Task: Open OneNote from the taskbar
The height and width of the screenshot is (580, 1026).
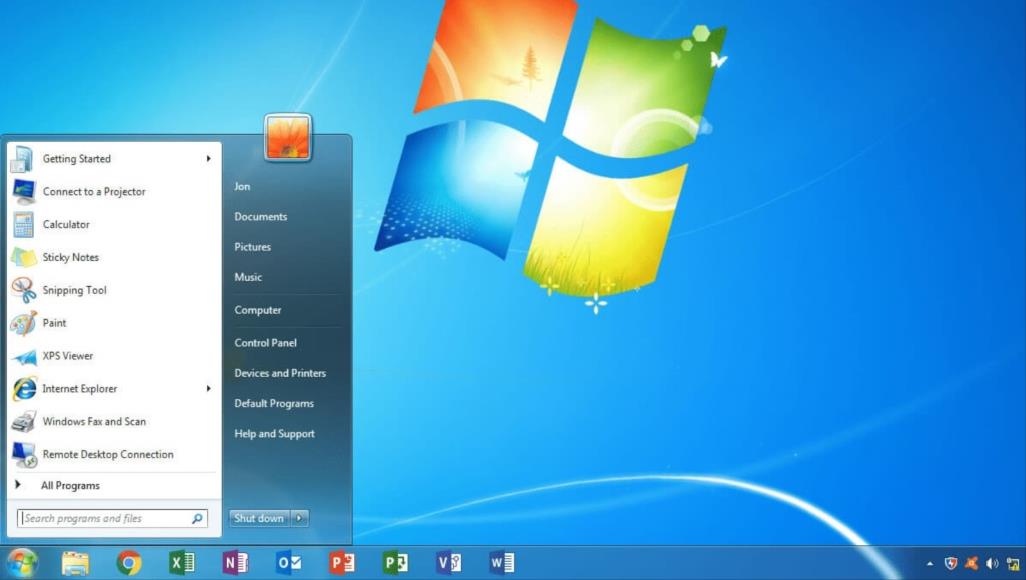Action: tap(235, 563)
